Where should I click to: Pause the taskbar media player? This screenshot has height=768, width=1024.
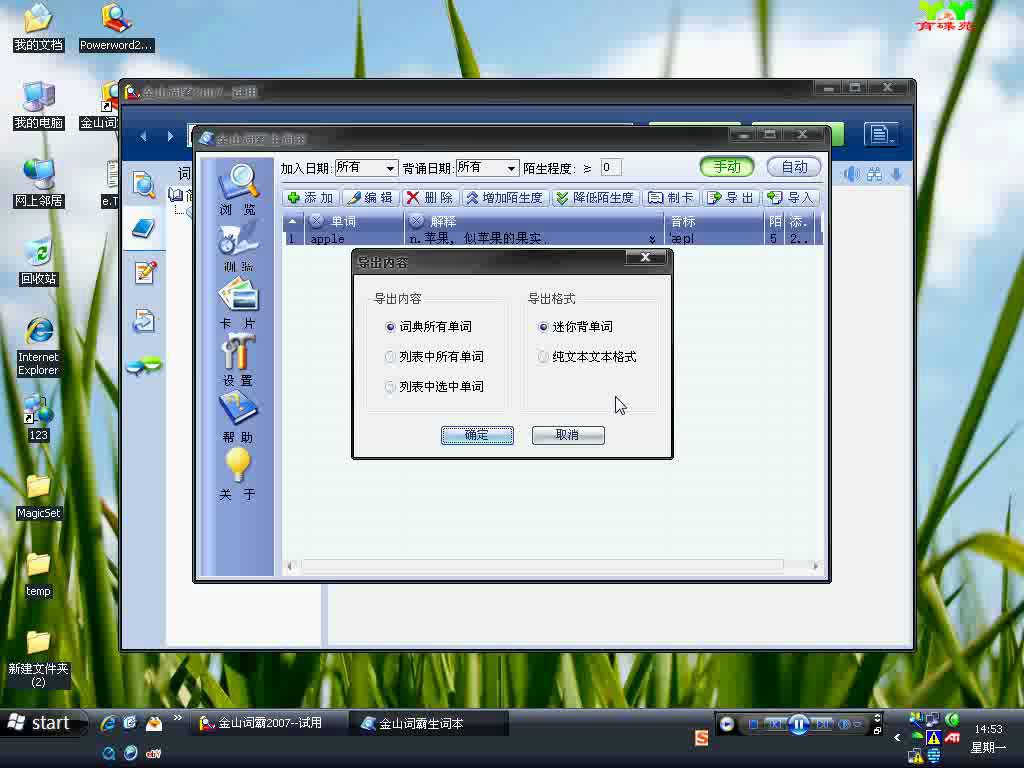pos(799,724)
